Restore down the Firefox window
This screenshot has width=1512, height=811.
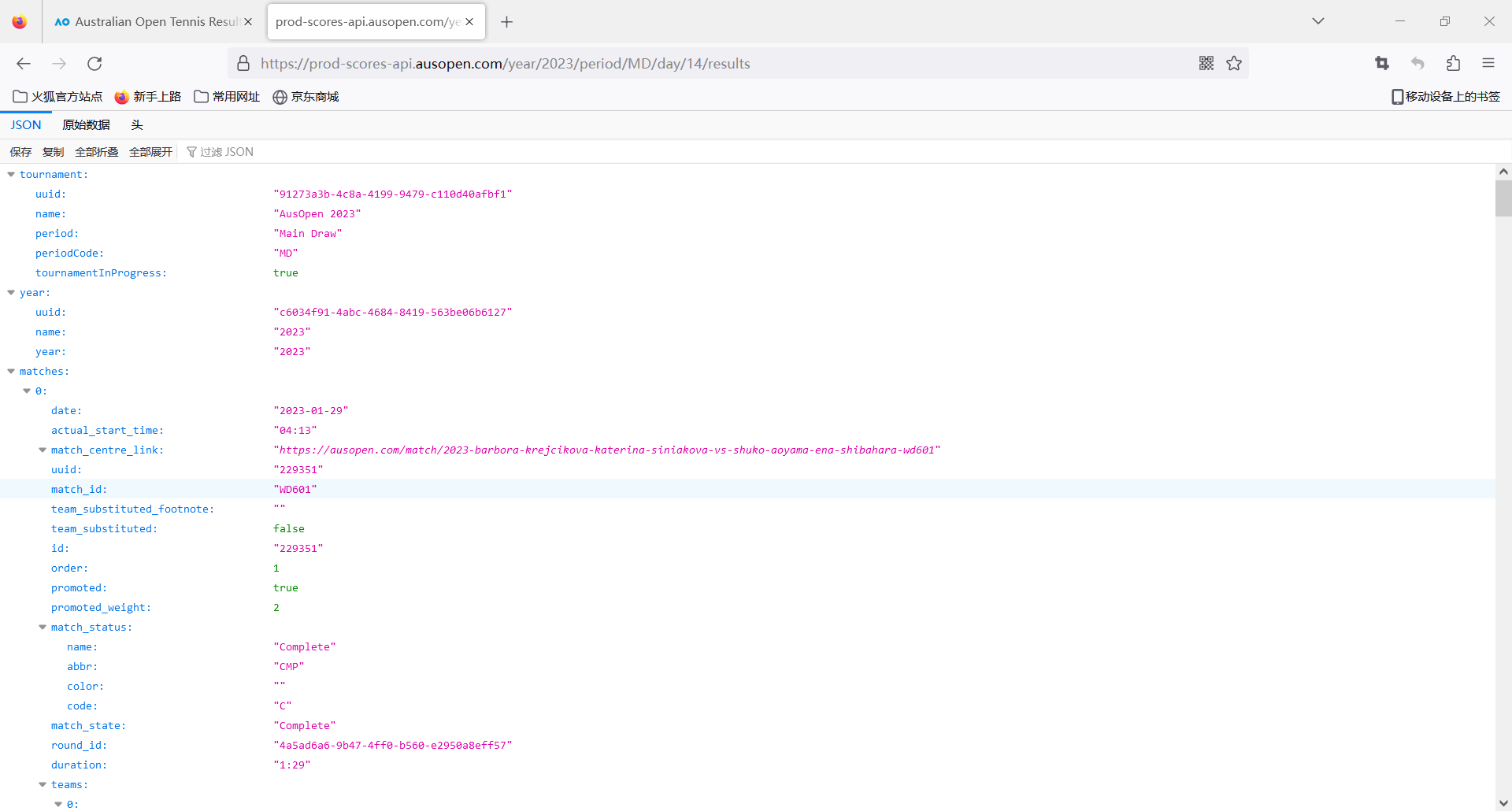(1445, 21)
